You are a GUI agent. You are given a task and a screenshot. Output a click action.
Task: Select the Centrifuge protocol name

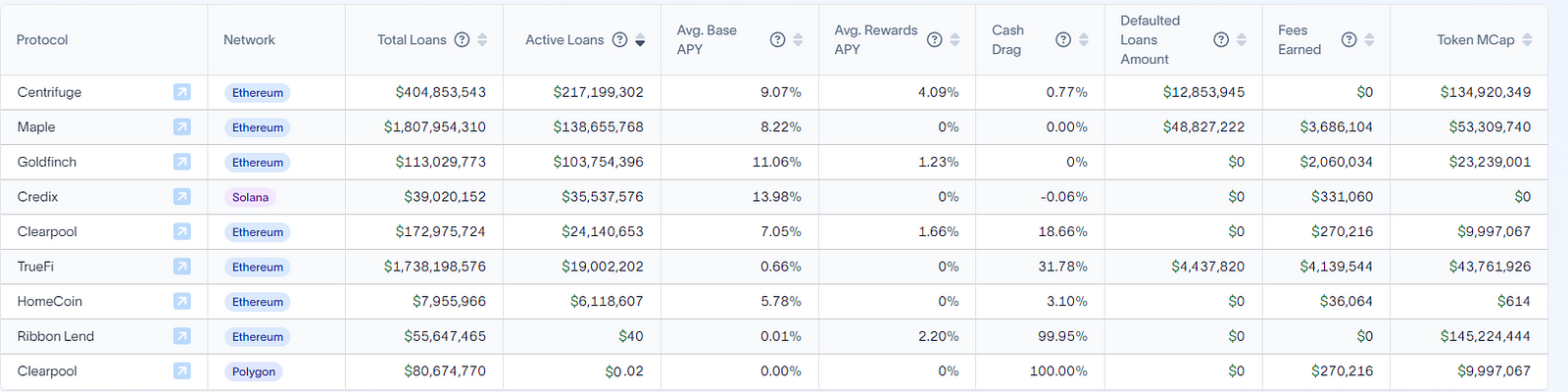[x=50, y=92]
